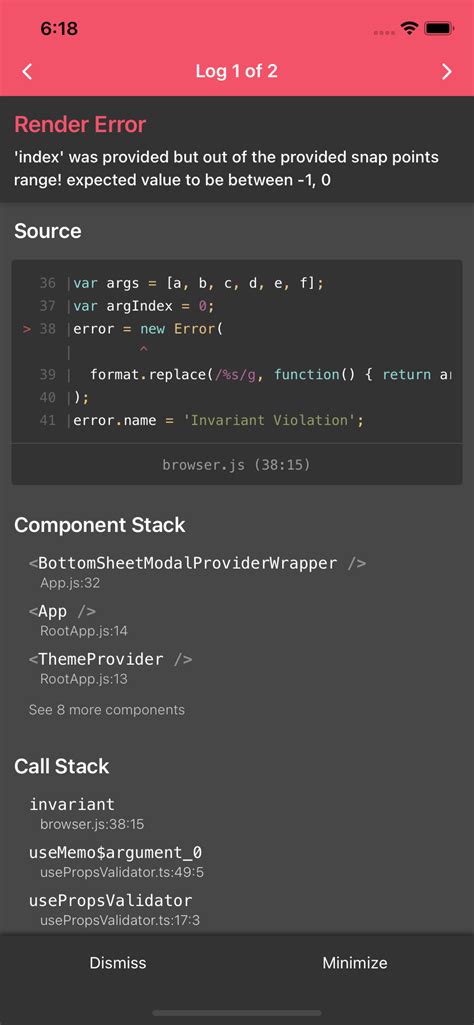Select BottomSheetModalProviderWrapper component stack entry
Screen dimensions: 474x1025
[x=197, y=572]
